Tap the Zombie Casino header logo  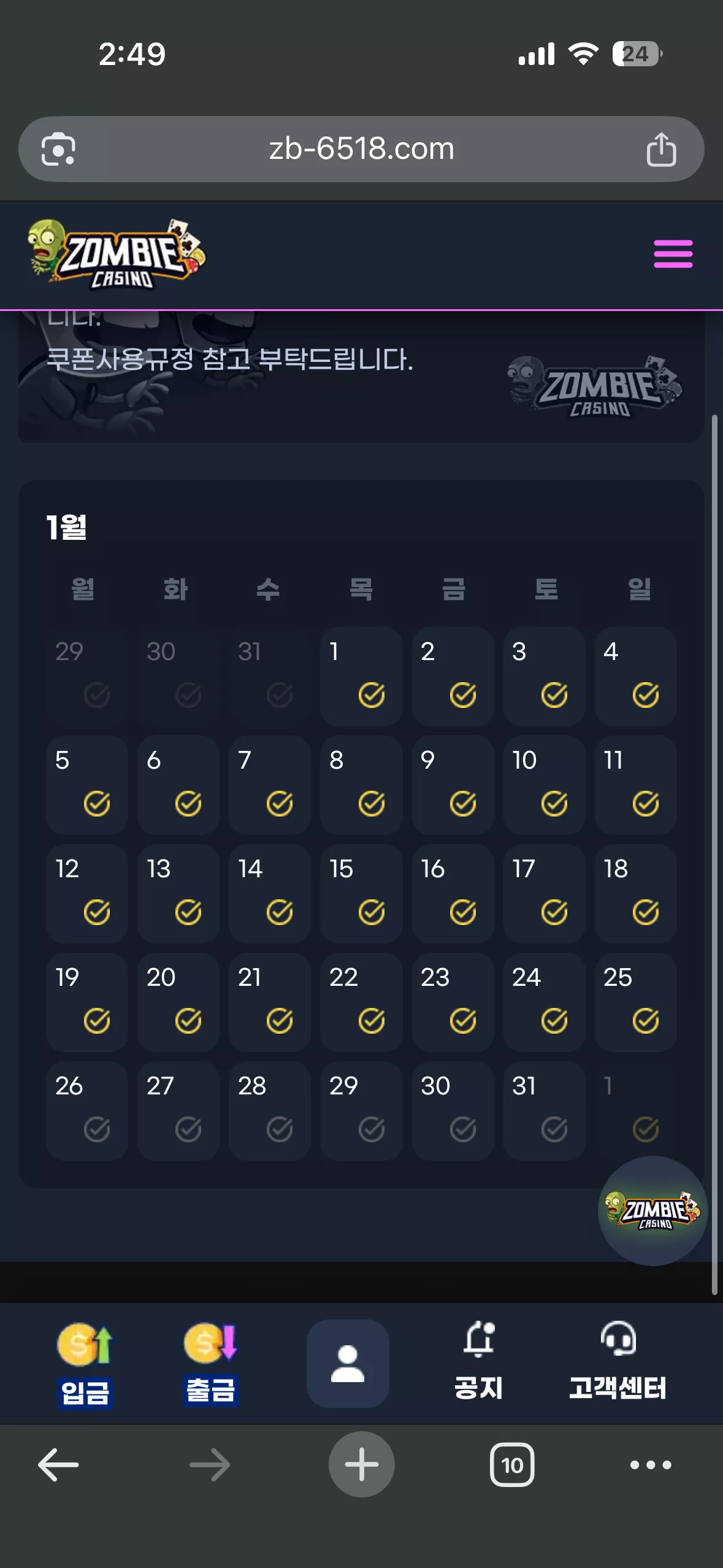coord(117,255)
